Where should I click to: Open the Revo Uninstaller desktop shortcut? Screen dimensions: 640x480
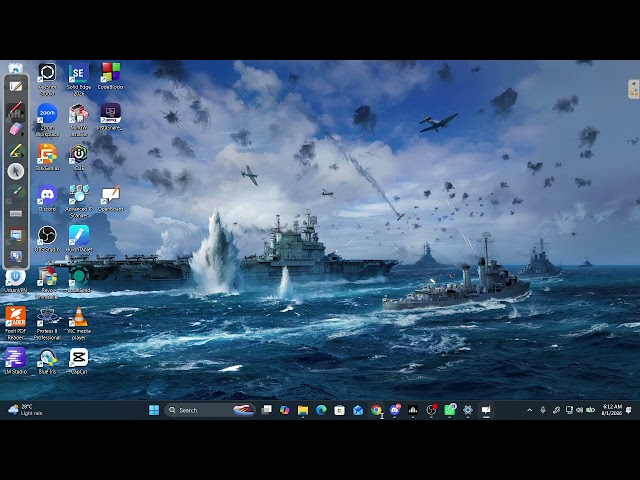pyautogui.click(x=47, y=282)
